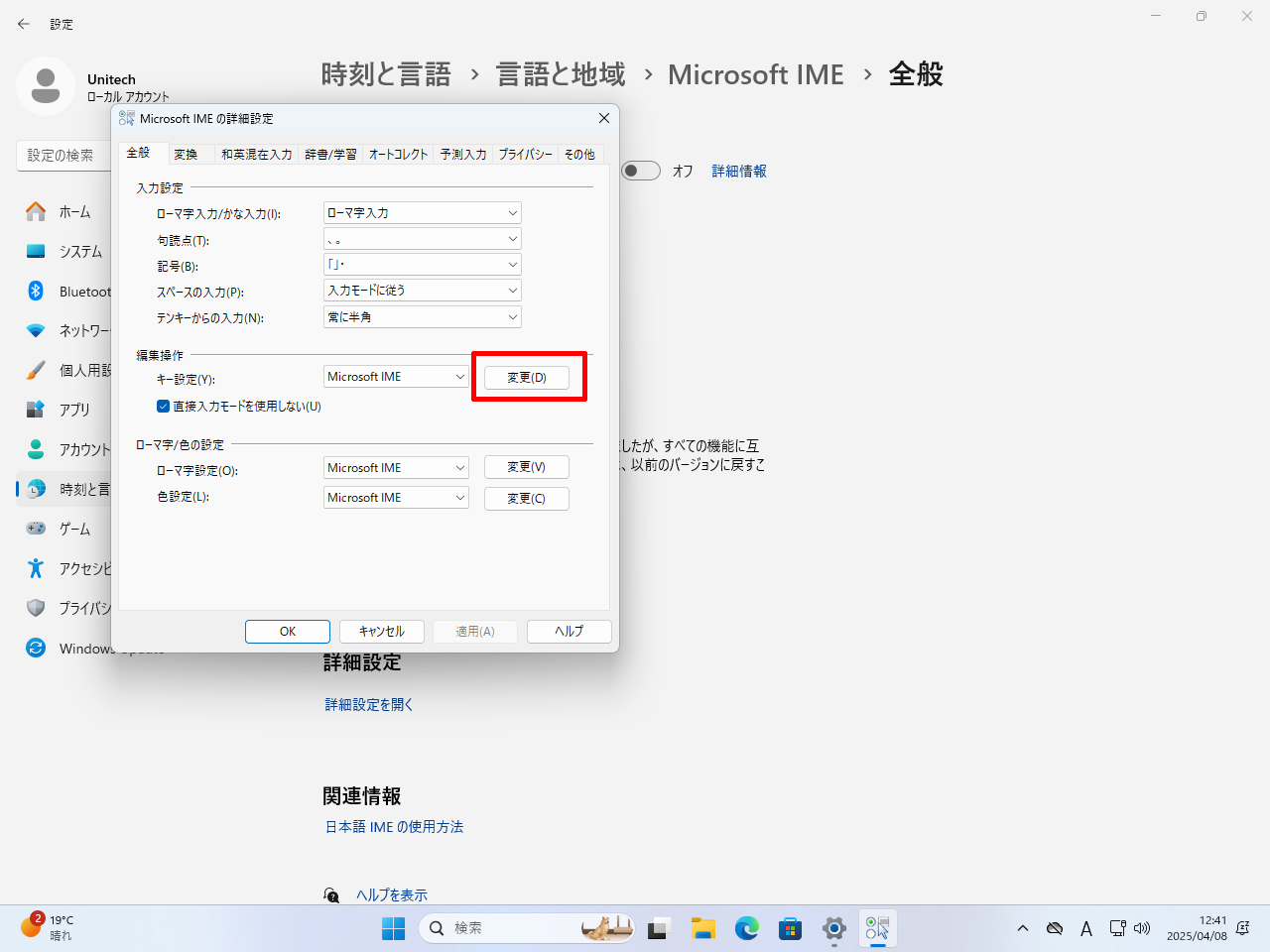This screenshot has height=952, width=1270.
Task: Click 時刻と言語 in the breadcrumb
Action: pyautogui.click(x=386, y=74)
